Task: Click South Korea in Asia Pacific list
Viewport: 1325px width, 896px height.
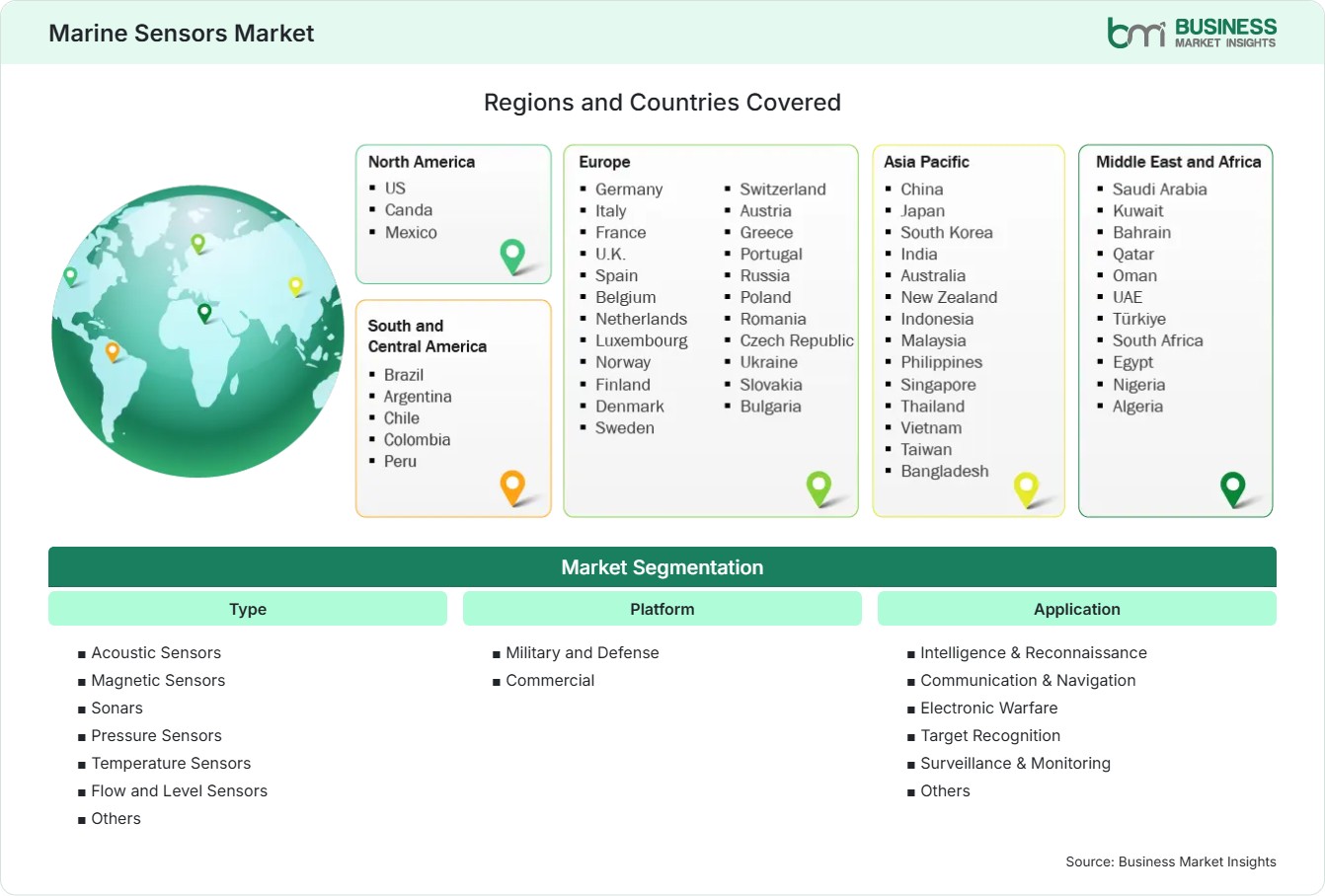Action: (947, 233)
